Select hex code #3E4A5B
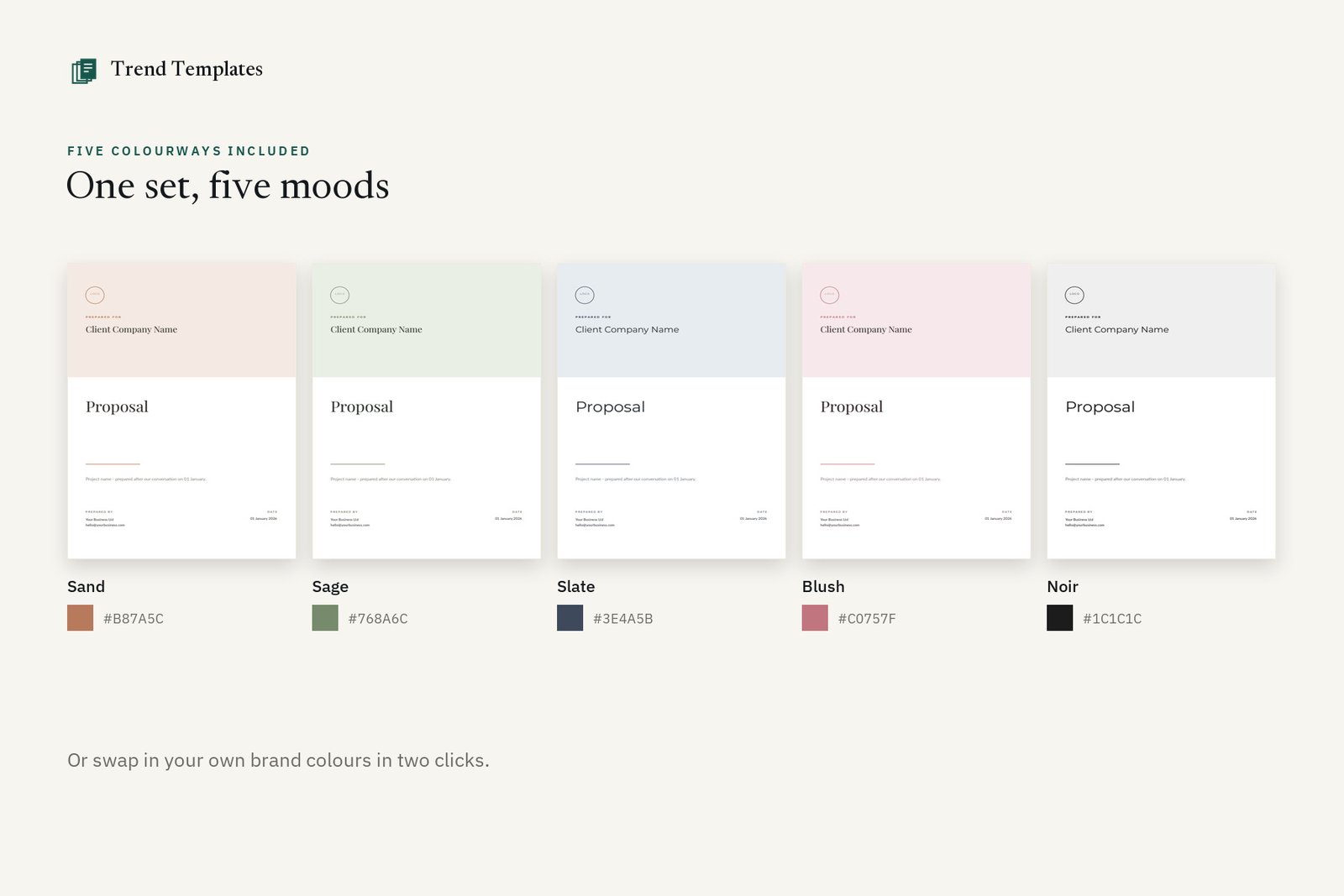 click(623, 619)
